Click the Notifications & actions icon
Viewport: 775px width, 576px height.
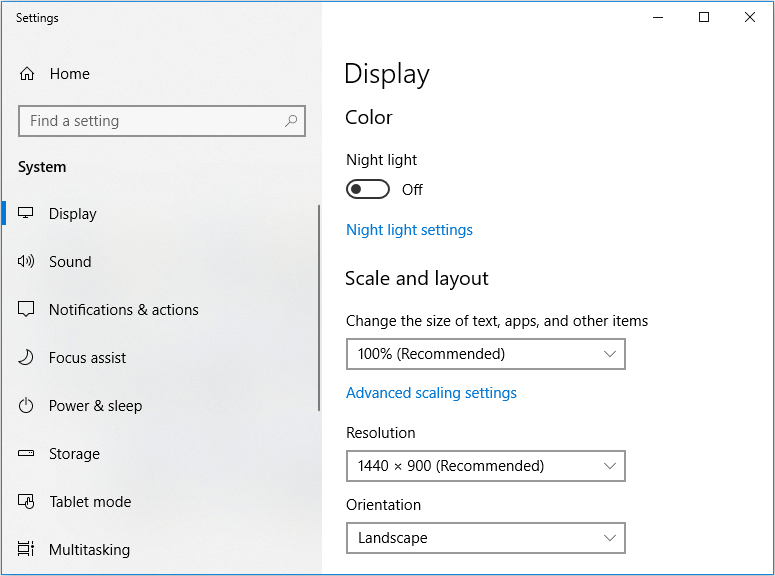tap(26, 310)
